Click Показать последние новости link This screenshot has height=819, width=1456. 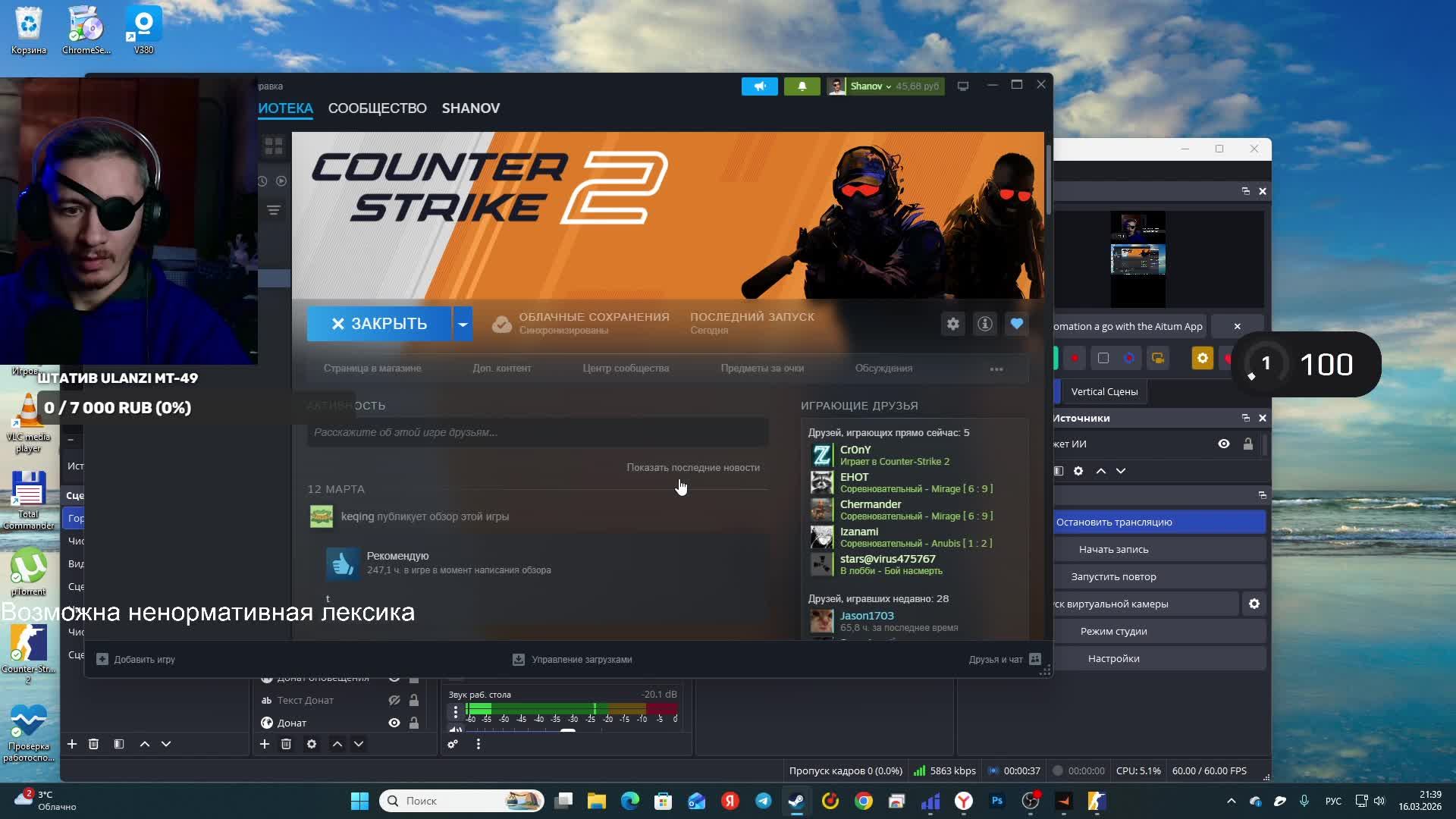(x=692, y=467)
